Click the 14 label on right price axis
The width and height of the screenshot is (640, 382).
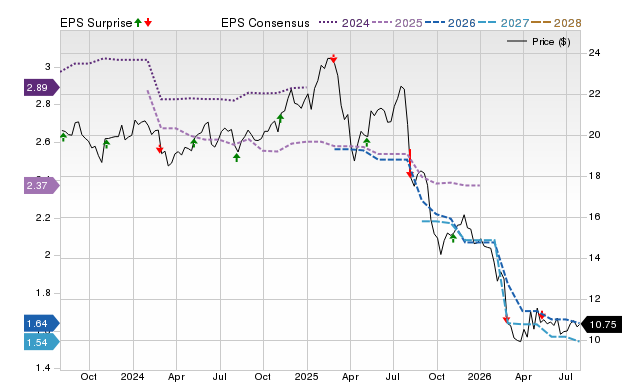(x=594, y=258)
